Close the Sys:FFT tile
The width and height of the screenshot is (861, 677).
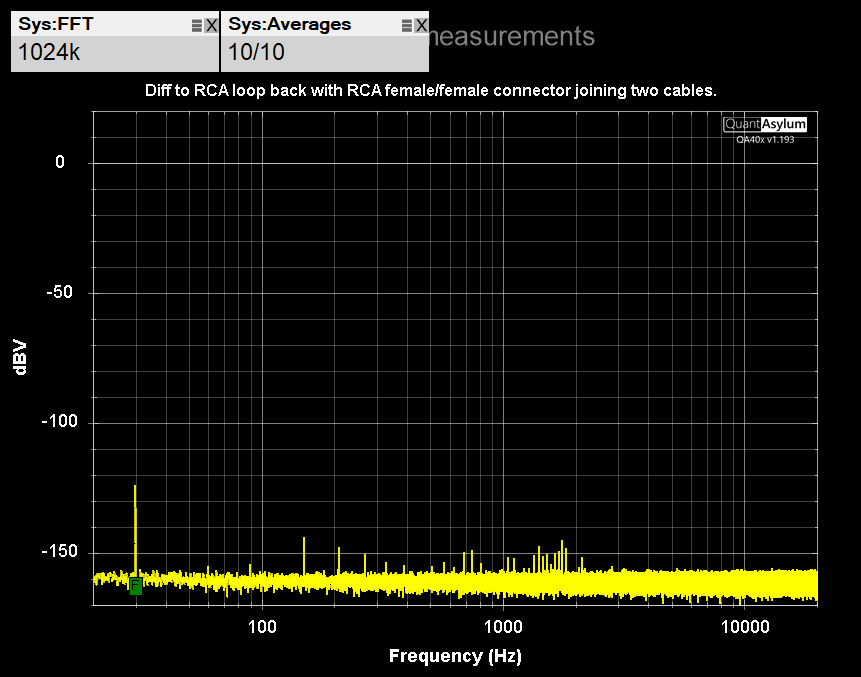211,25
